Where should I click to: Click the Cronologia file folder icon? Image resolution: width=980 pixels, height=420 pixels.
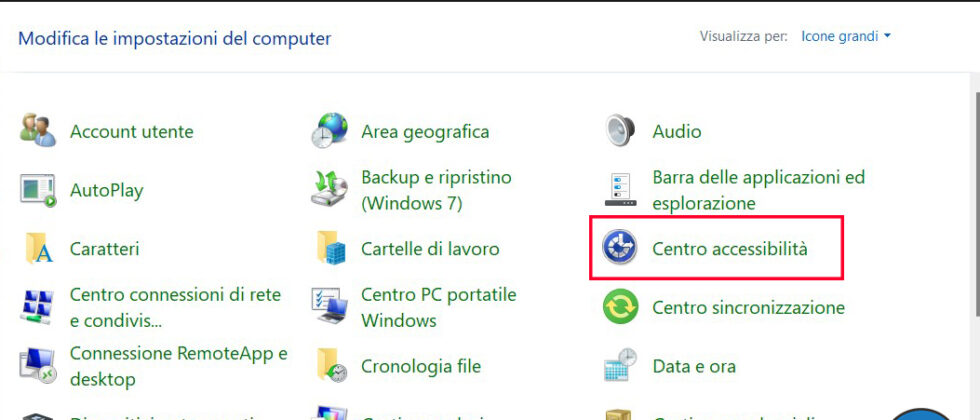pyautogui.click(x=330, y=367)
